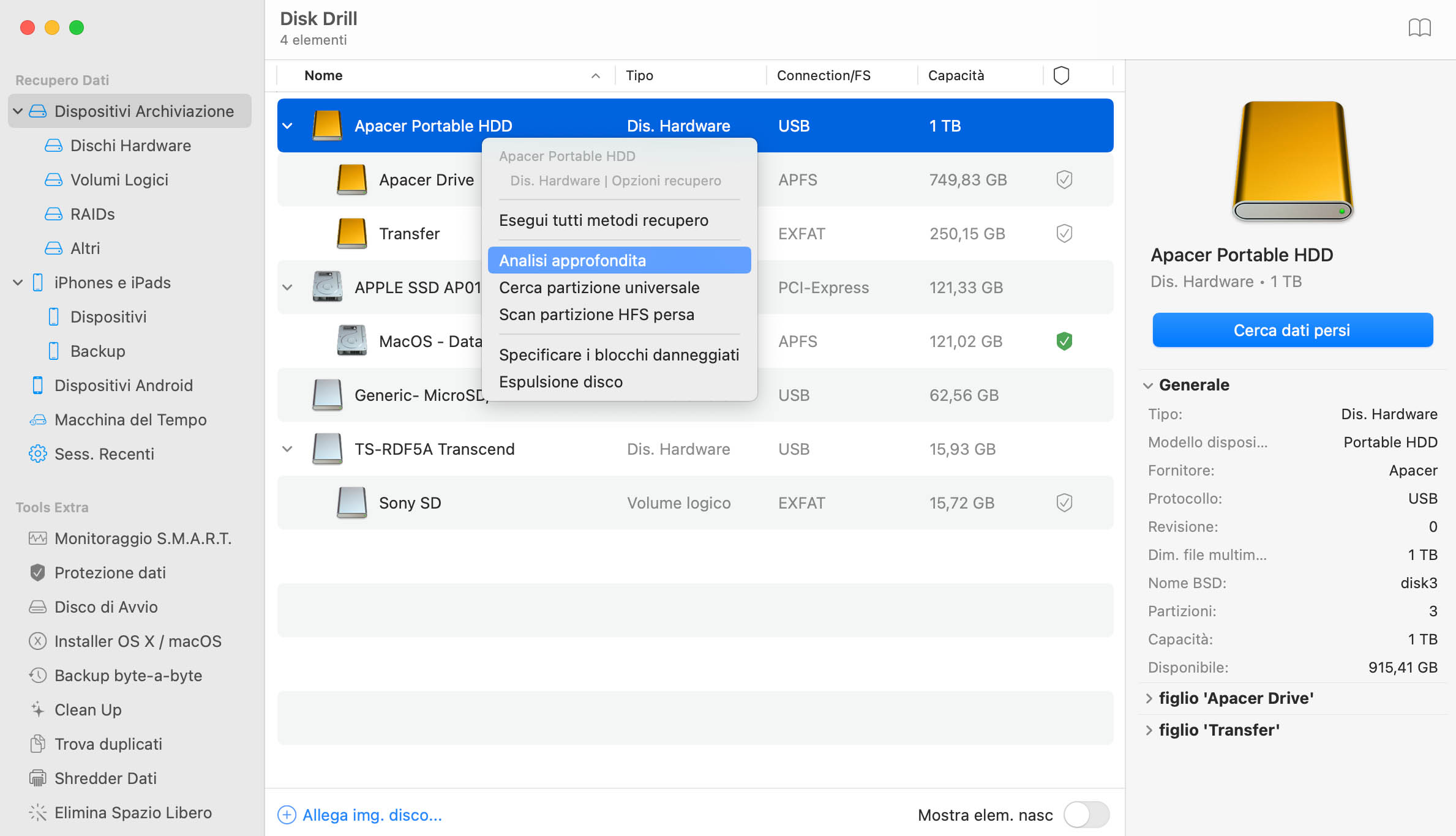Click the Tipo column header
This screenshot has width=1456, height=836.
tap(639, 75)
